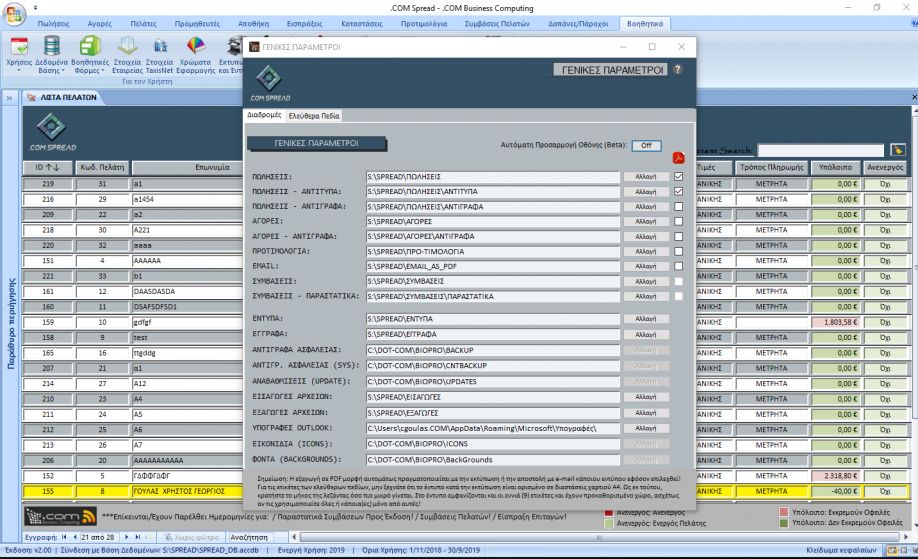This screenshot has width=918, height=559.
Task: Click the horizontal scrollbar left arrow
Action: coord(294,537)
